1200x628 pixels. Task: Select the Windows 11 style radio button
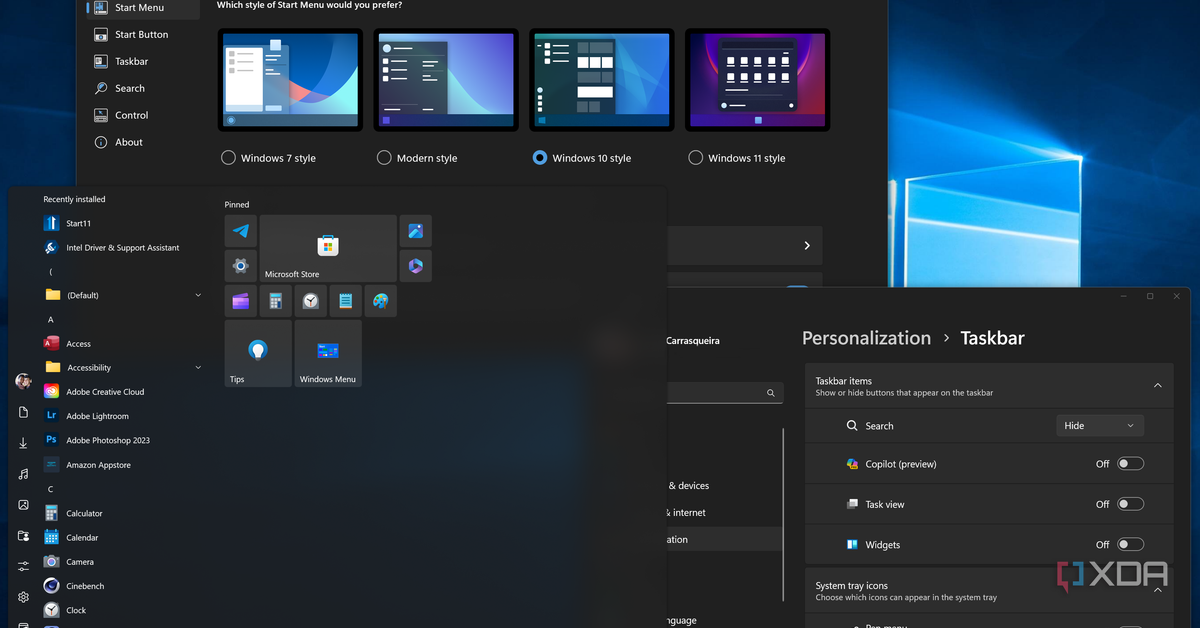(x=696, y=158)
